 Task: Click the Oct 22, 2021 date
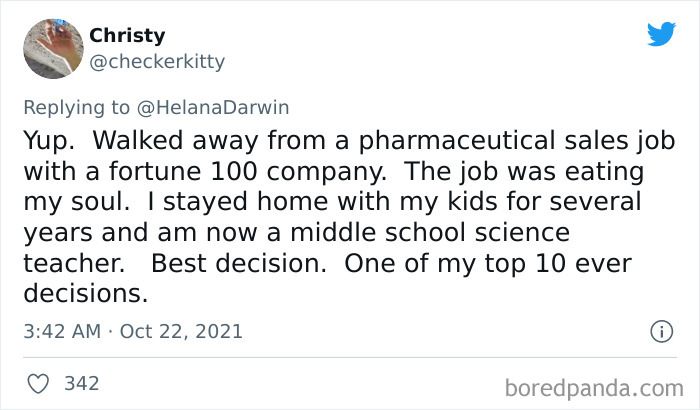(180, 330)
